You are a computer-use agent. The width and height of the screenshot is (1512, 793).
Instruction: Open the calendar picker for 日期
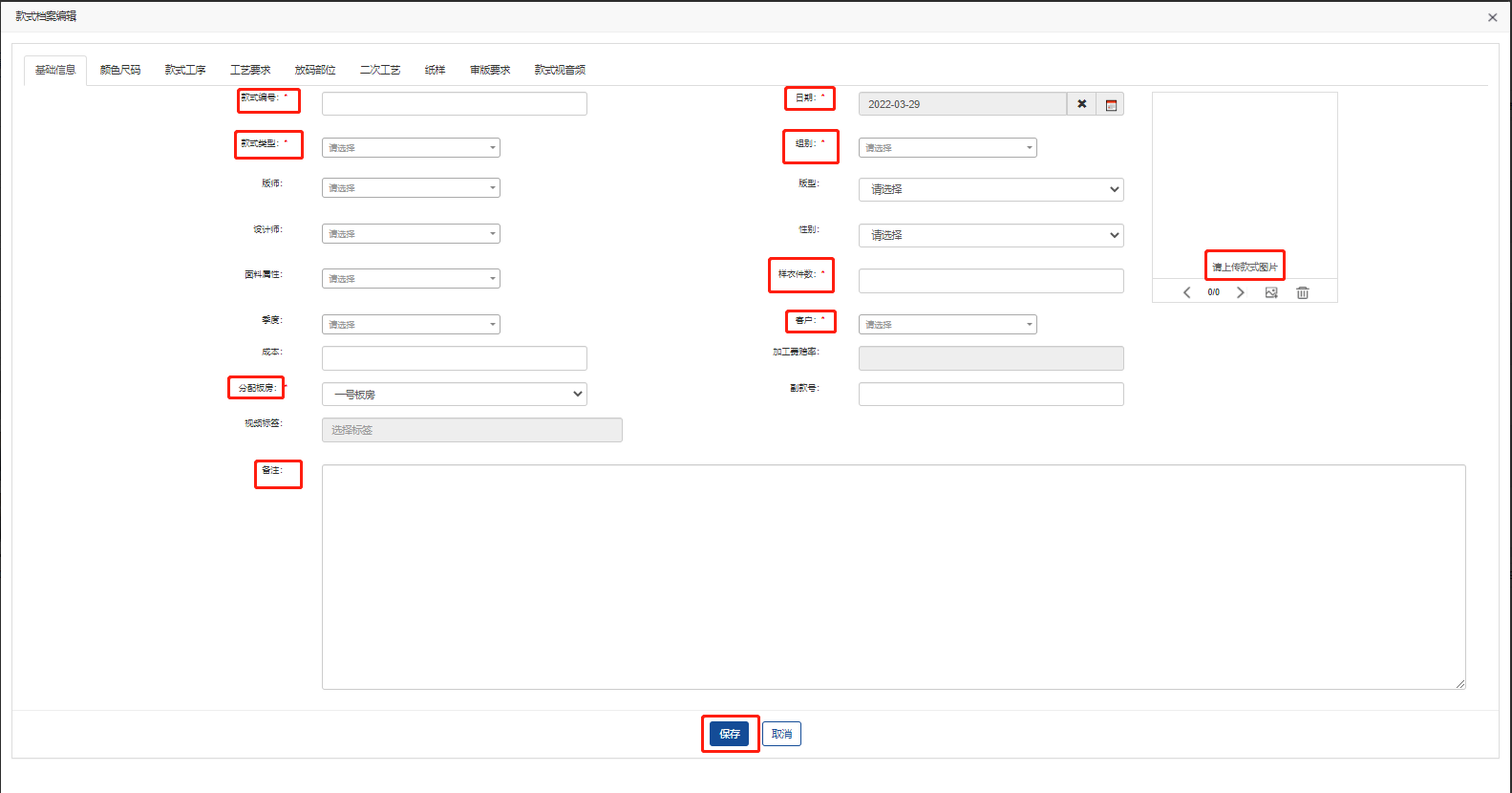tap(1110, 104)
